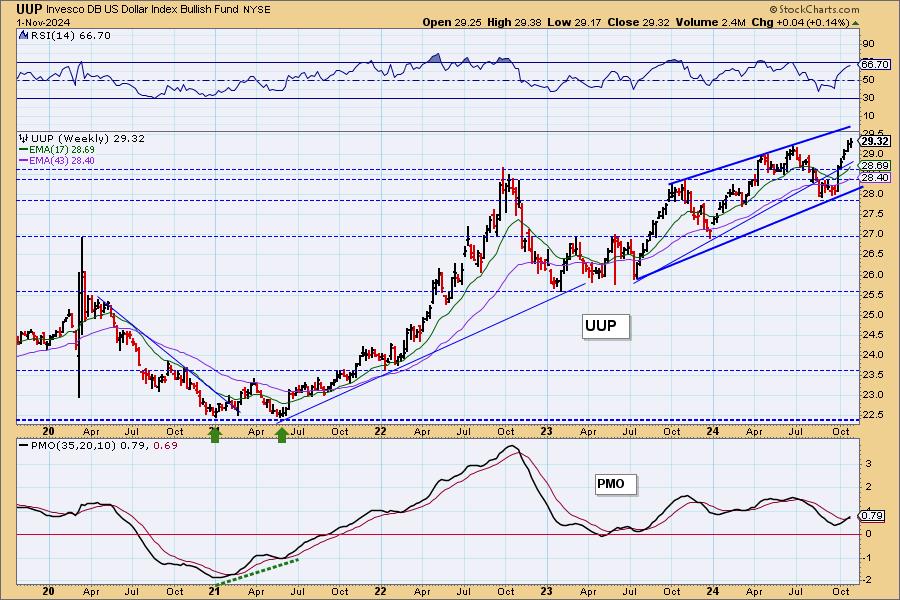
Task: Click the candlestick icon beside UUP (Weekly)
Action: coord(24,138)
